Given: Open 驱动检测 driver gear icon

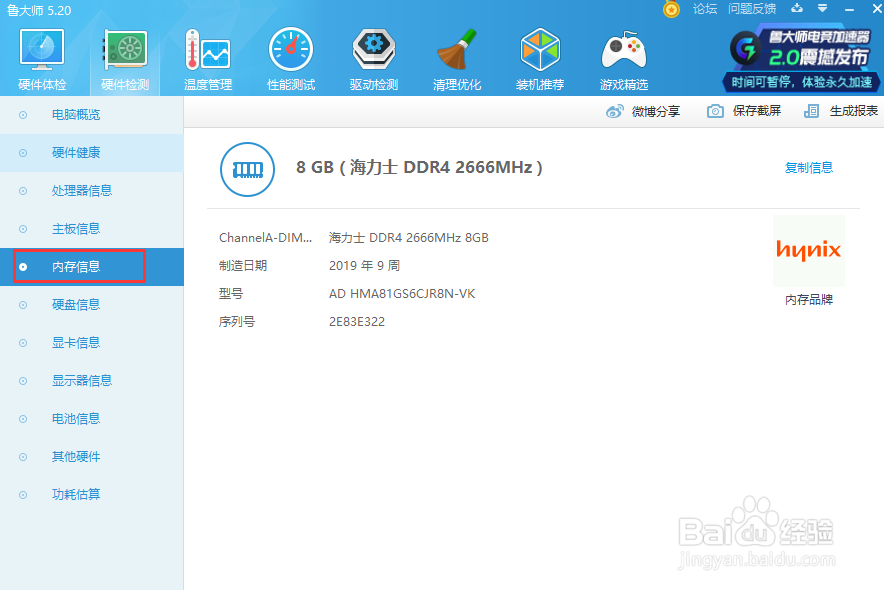Looking at the screenshot, I should 374,59.
